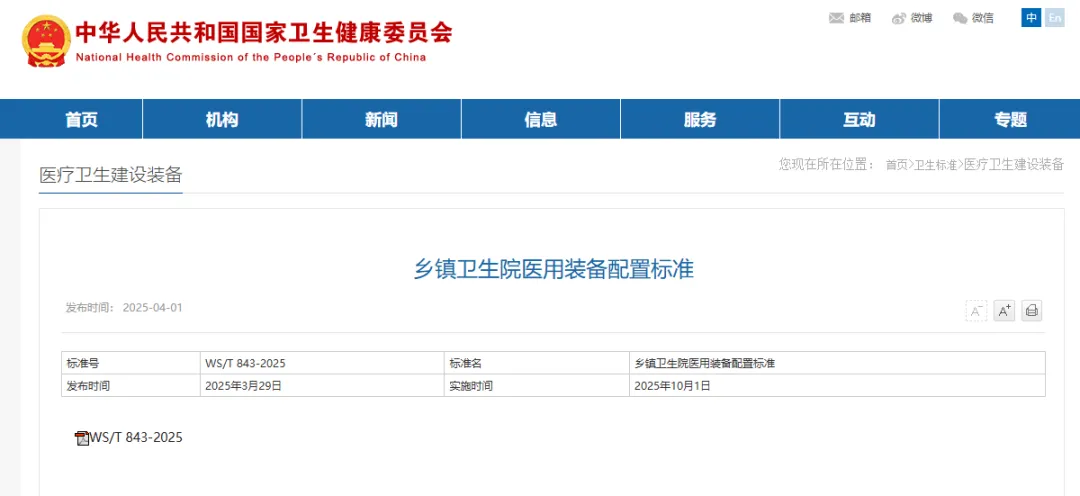Select 新闻 in the navigation bar
This screenshot has height=496, width=1080.
[381, 120]
